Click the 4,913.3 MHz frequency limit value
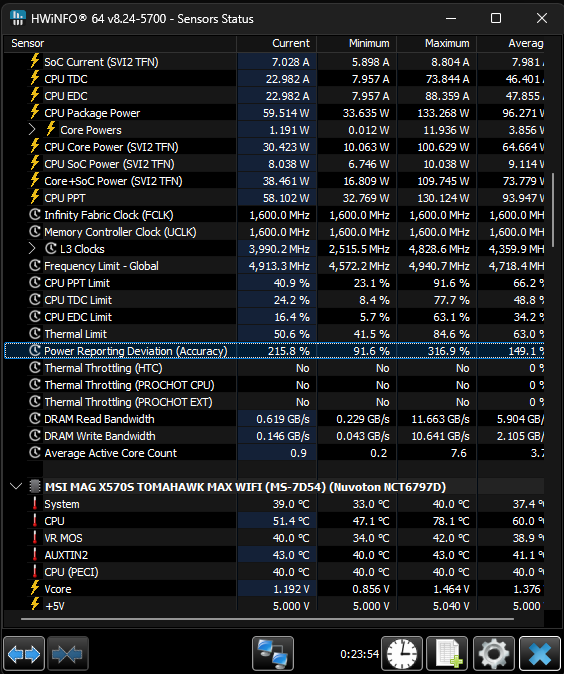564x674 pixels. point(279,266)
